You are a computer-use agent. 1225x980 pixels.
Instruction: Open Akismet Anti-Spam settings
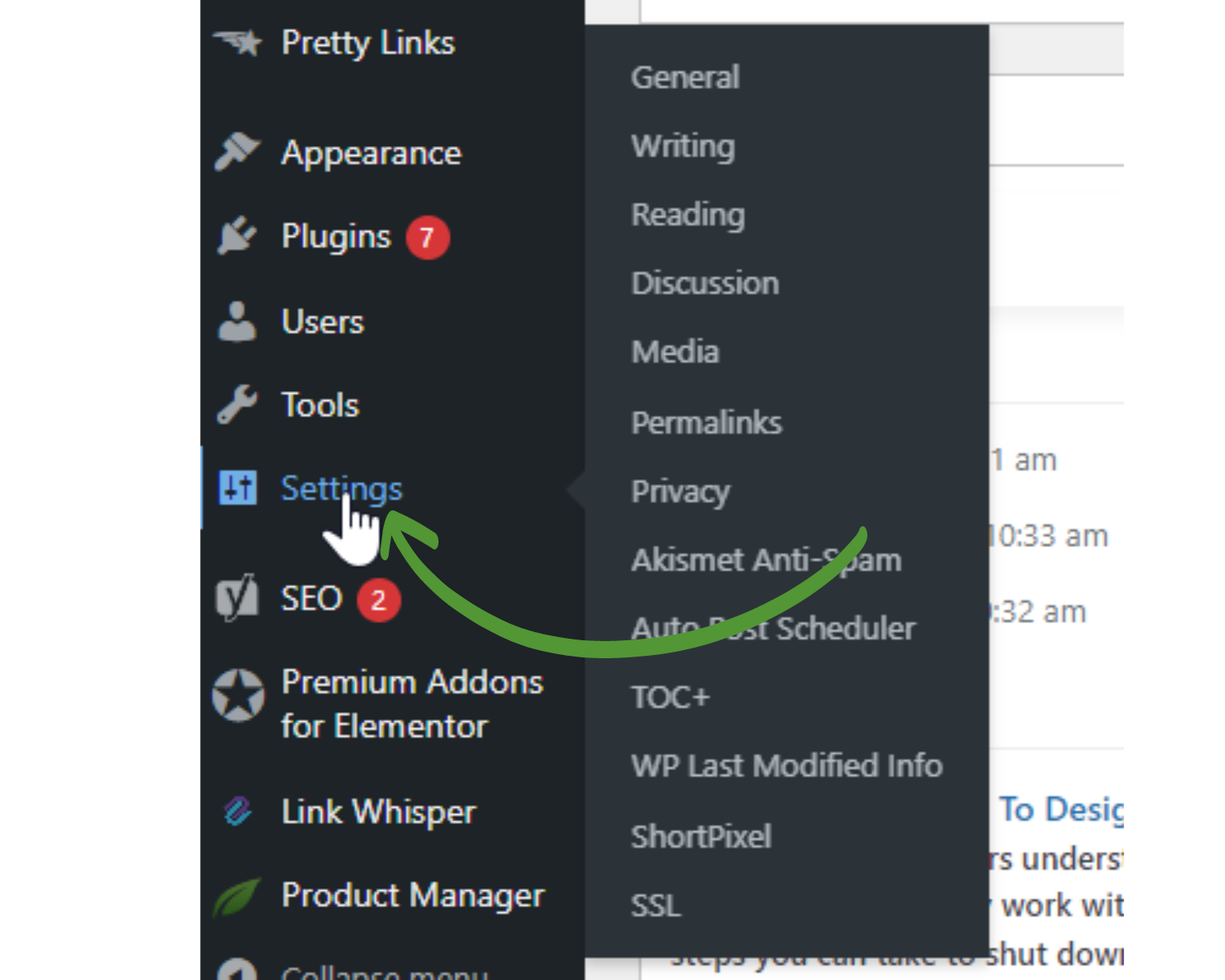[x=766, y=559]
